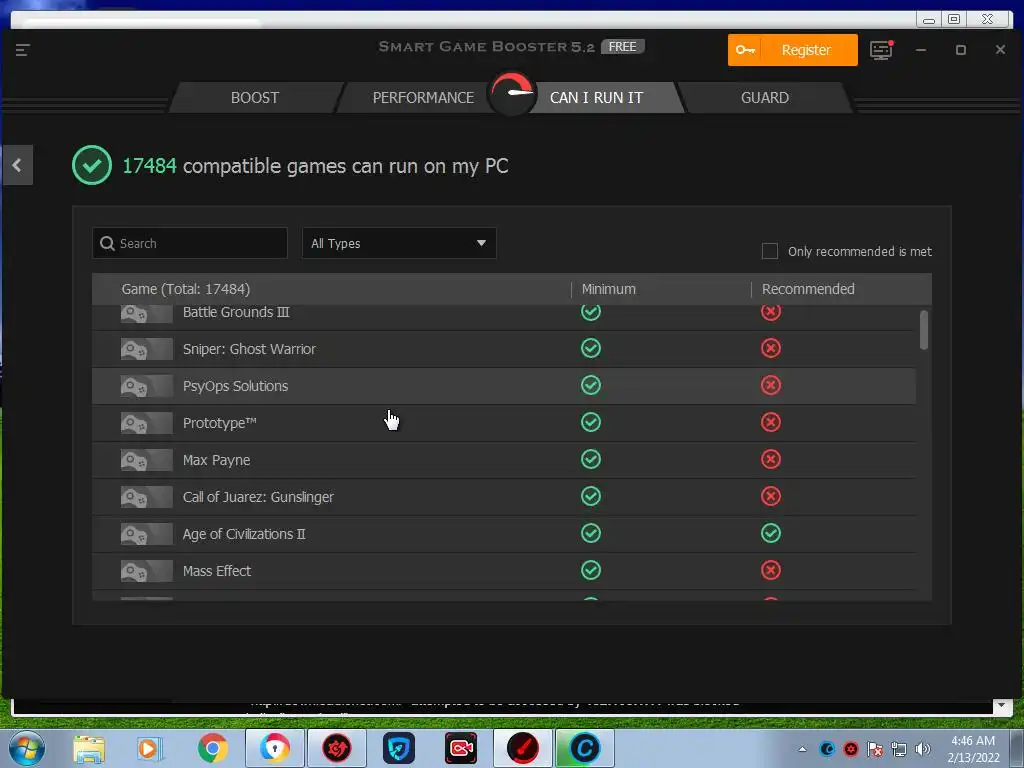Click the green checkmark compatible games icon
This screenshot has width=1024, height=768.
pos(91,165)
